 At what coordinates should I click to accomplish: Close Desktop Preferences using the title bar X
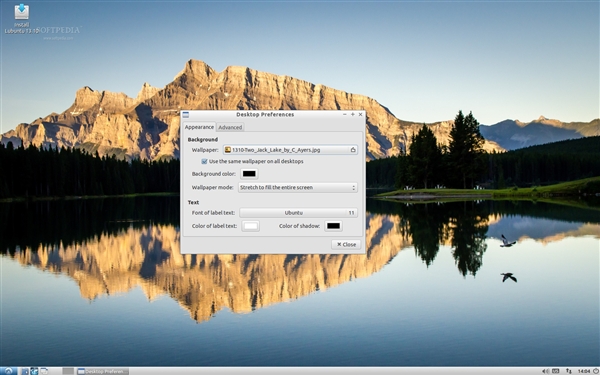point(360,114)
